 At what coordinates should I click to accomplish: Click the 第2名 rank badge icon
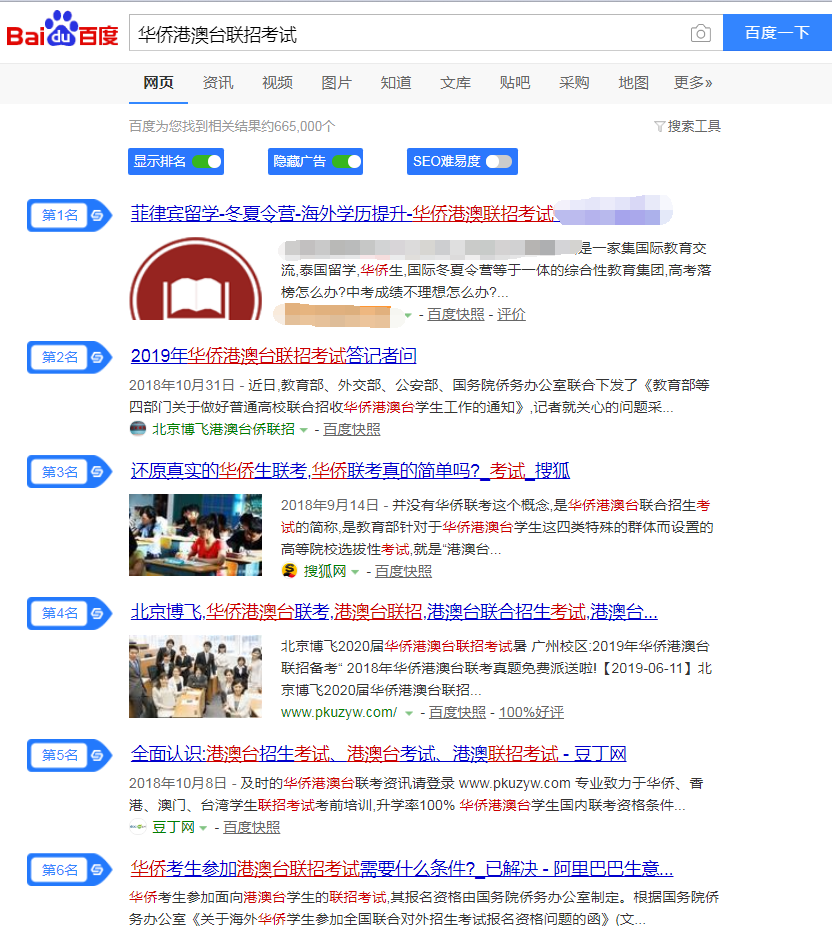click(x=69, y=357)
